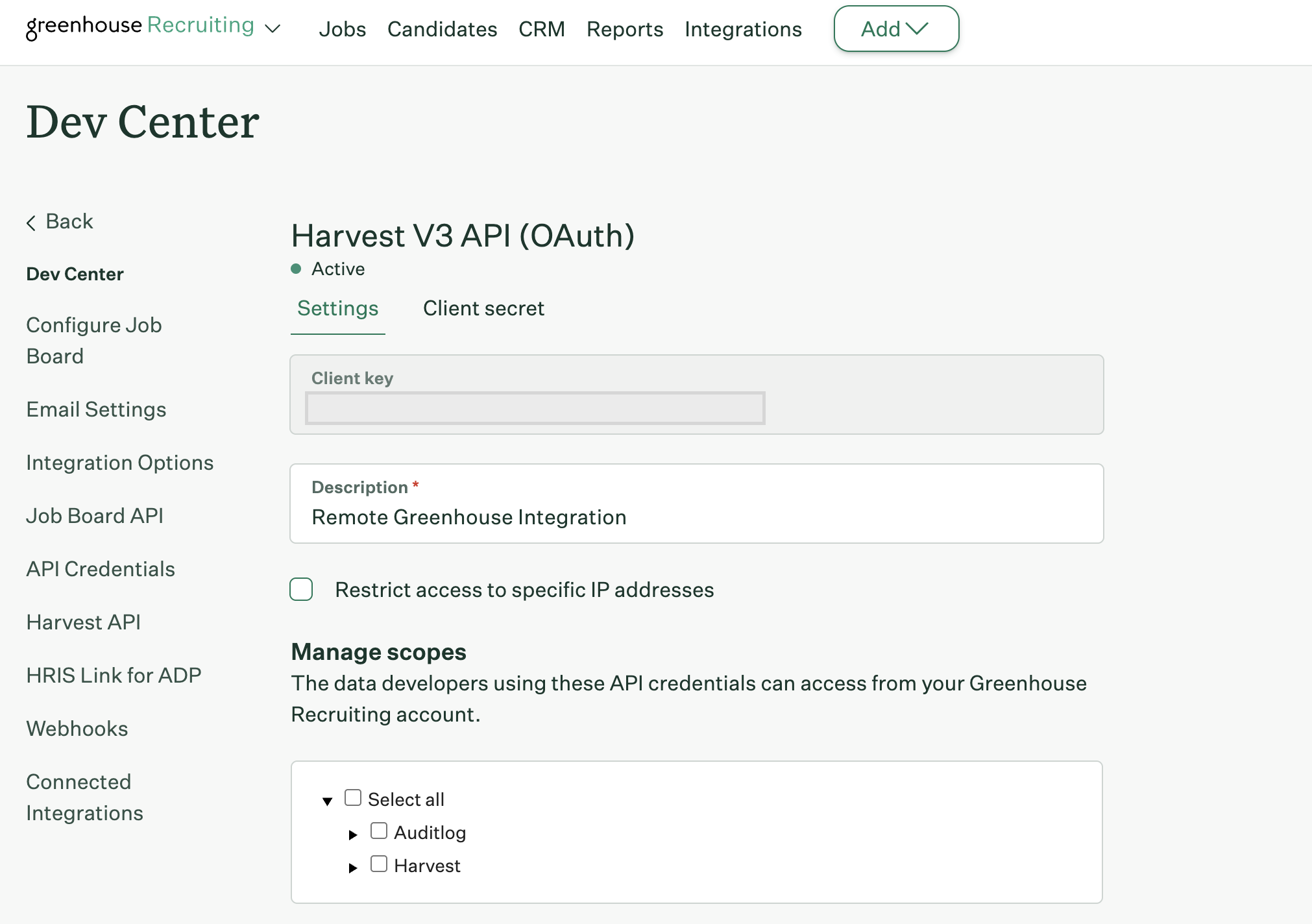Check the Harvest scope checkbox

[379, 864]
